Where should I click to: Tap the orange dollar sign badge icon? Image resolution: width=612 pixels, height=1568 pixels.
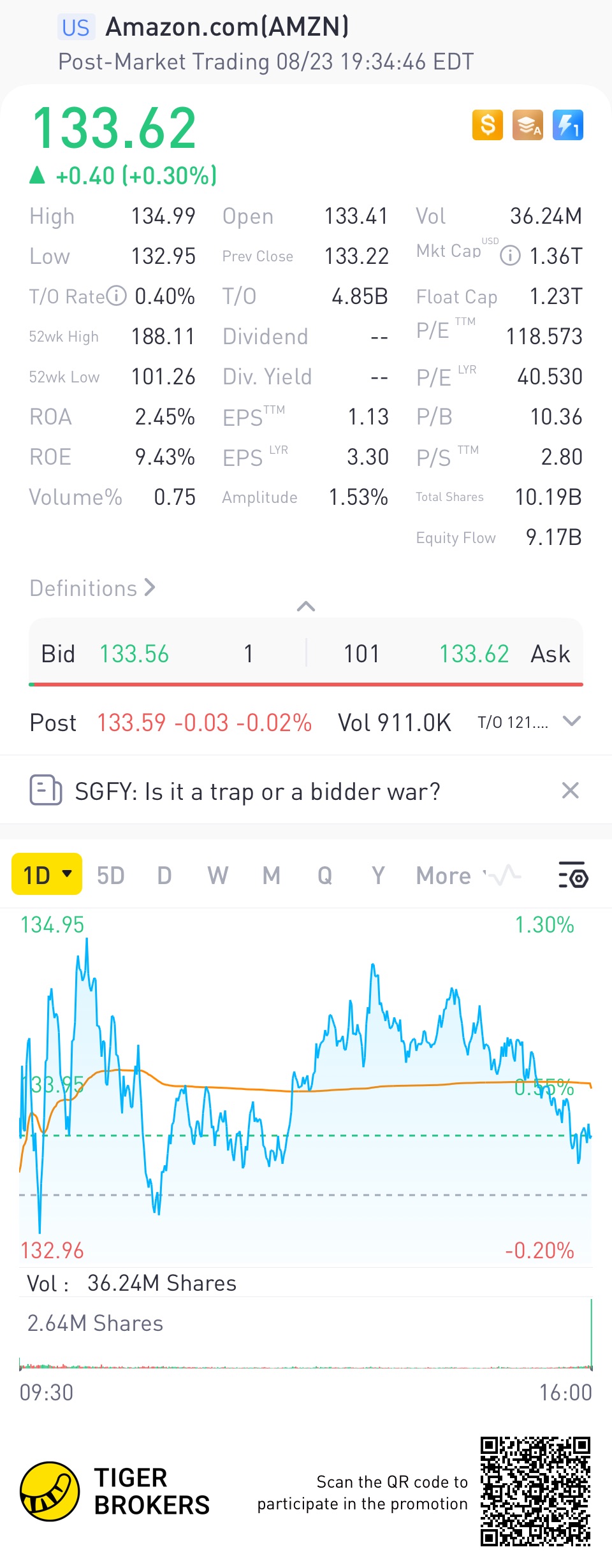point(488,124)
